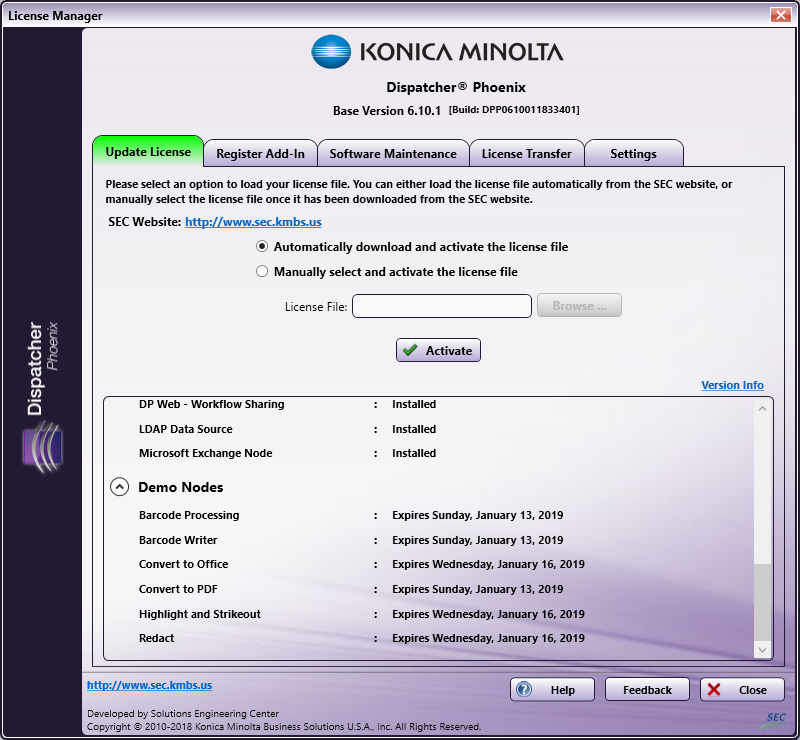This screenshot has width=800, height=740.
Task: Select the Microsoft Exchange Node row
Action: [x=287, y=453]
